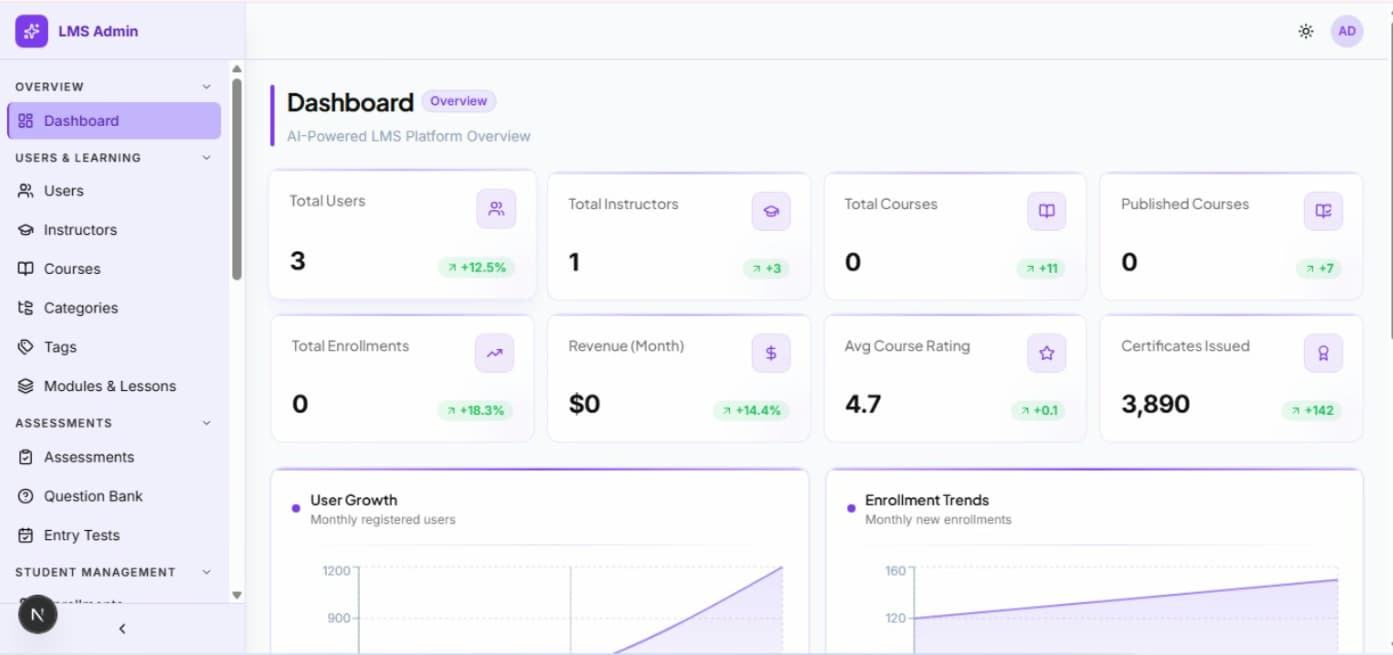
Task: Collapse the ASSESSMENTS section chevron
Action: [x=207, y=423]
